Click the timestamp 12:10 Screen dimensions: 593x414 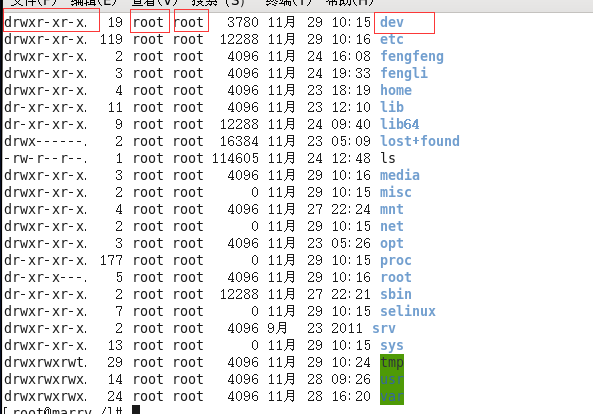(351, 107)
